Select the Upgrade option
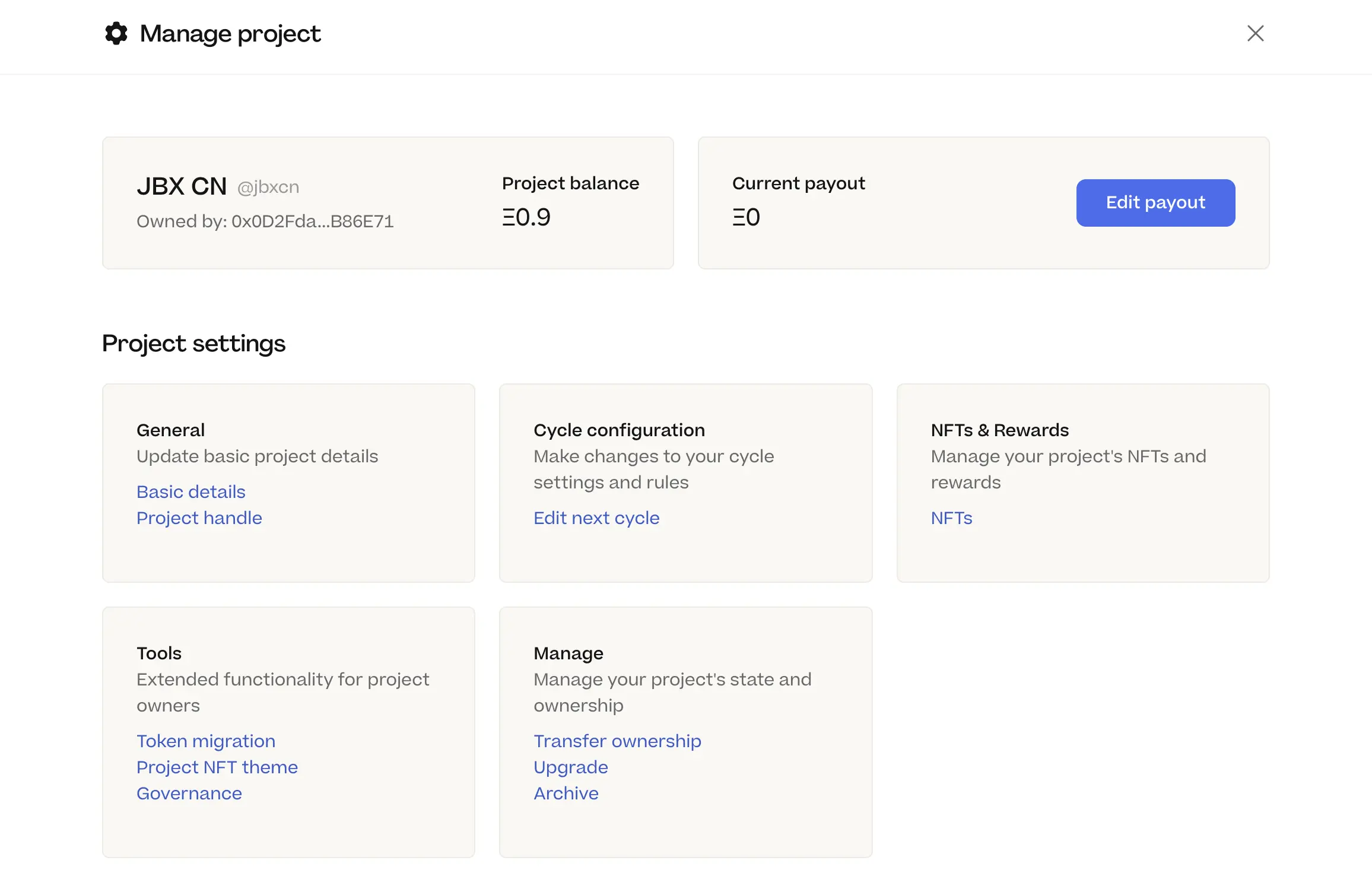This screenshot has width=1372, height=889. pyautogui.click(x=570, y=767)
